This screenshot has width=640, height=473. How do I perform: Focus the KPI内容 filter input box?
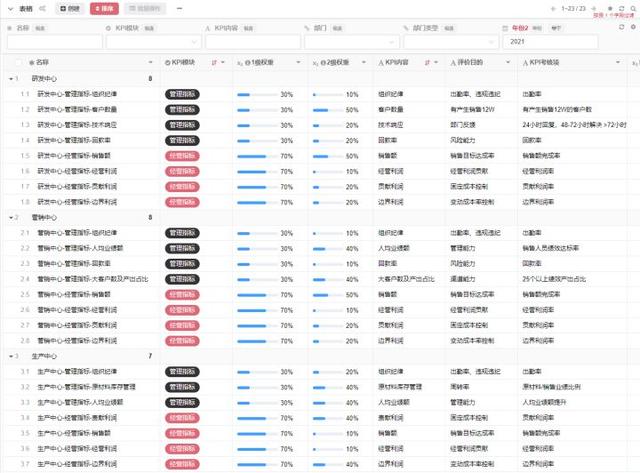pyautogui.click(x=253, y=42)
